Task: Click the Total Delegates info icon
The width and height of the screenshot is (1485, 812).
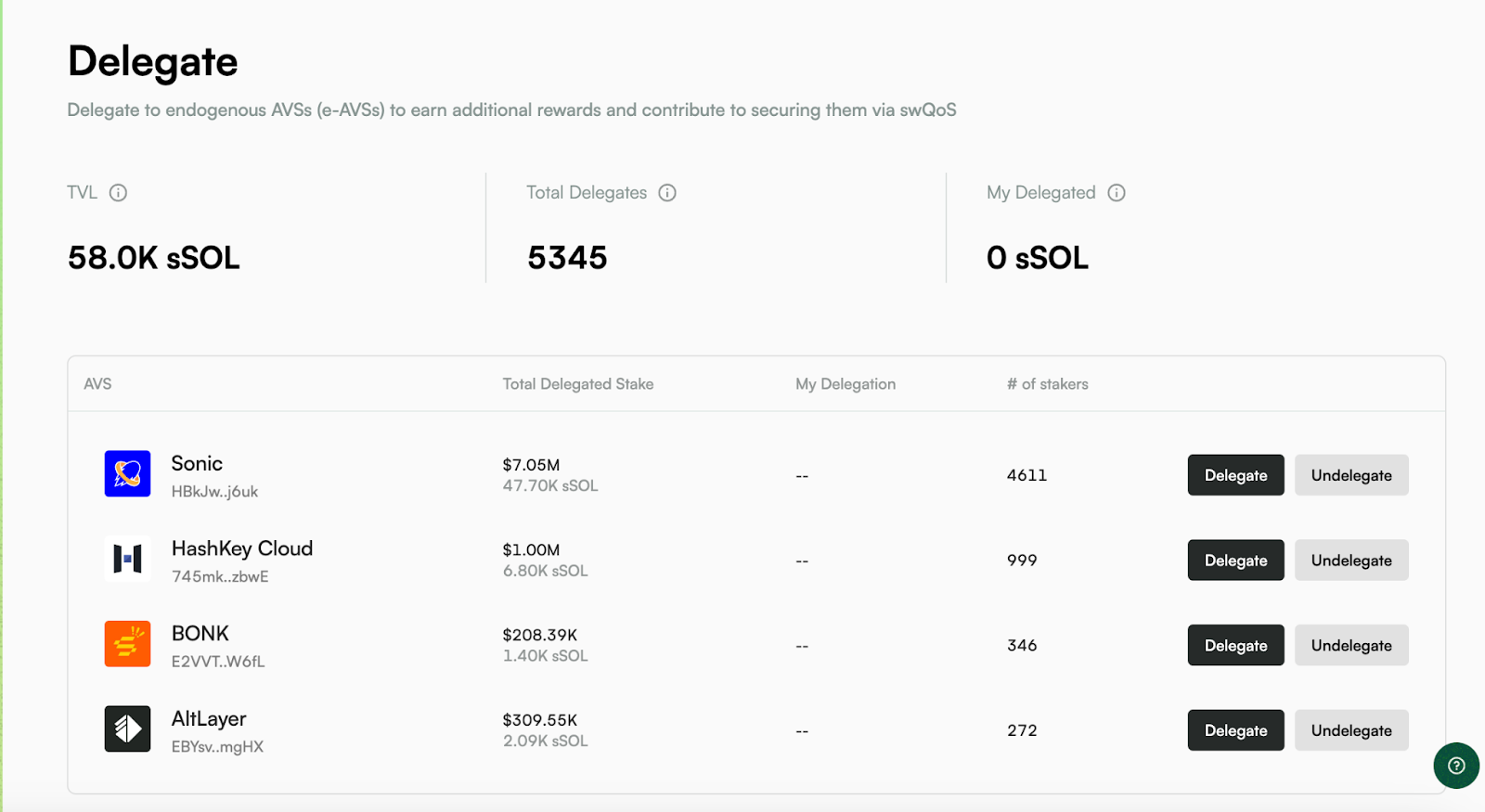Action: [x=667, y=193]
